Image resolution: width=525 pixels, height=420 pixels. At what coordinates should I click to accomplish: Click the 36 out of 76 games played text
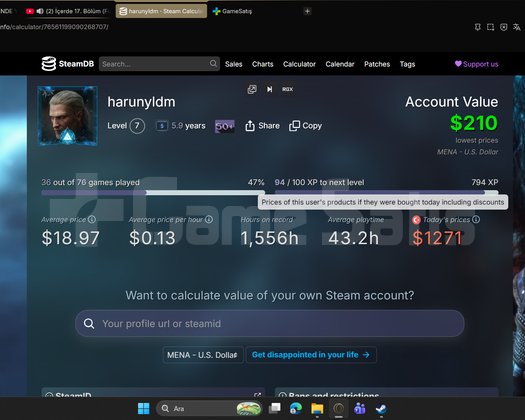(90, 183)
